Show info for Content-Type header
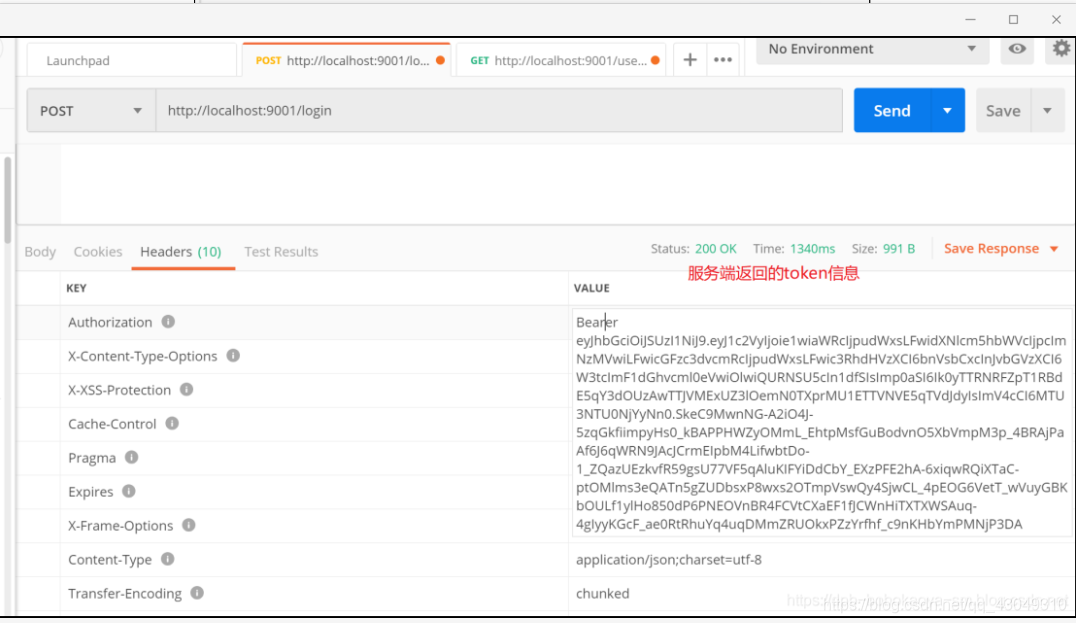Screen dimensions: 1076x623 click(x=167, y=559)
